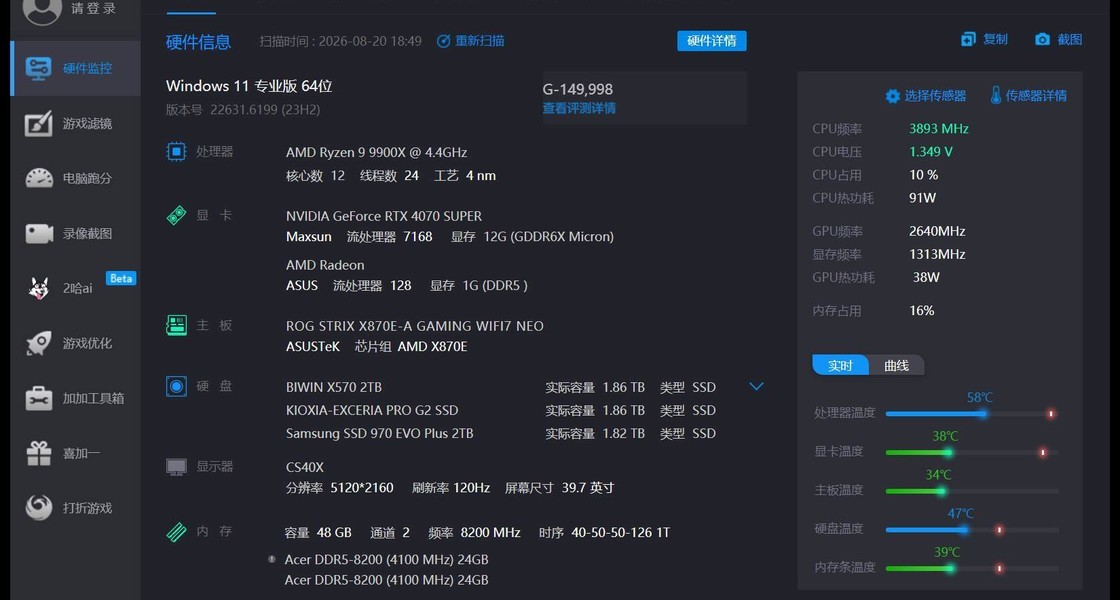Open hardware monitoring sidebar icon
The height and width of the screenshot is (600, 1120).
[39, 68]
